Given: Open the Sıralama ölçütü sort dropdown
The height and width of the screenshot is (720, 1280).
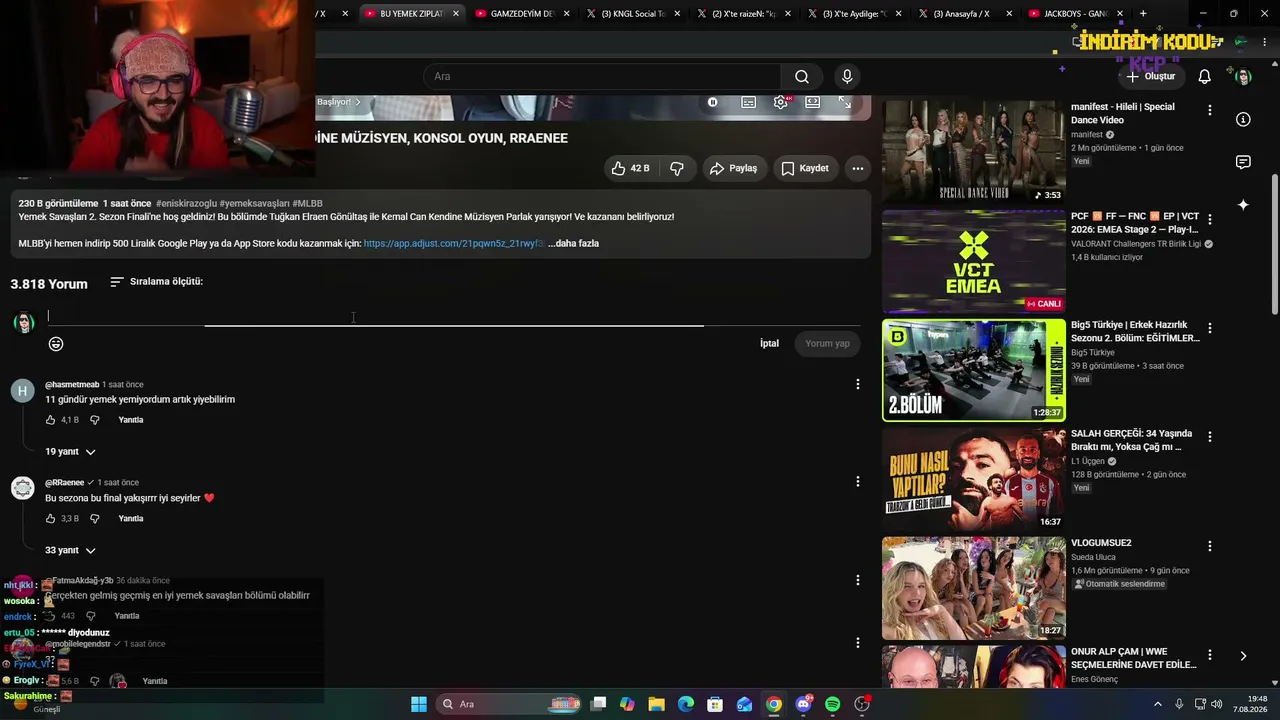Looking at the screenshot, I should (x=156, y=282).
